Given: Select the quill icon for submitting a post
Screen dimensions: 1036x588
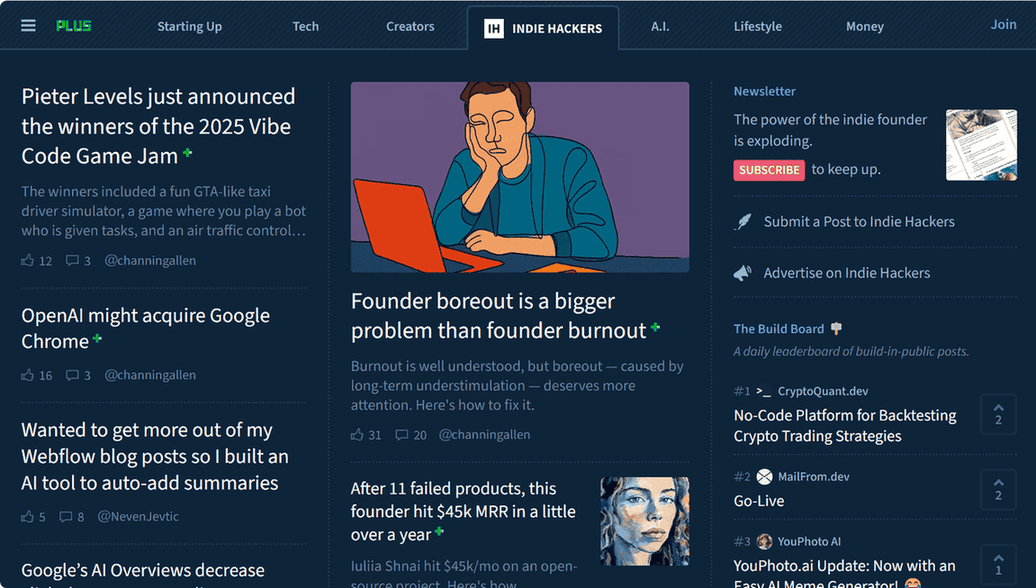Looking at the screenshot, I should point(743,221).
